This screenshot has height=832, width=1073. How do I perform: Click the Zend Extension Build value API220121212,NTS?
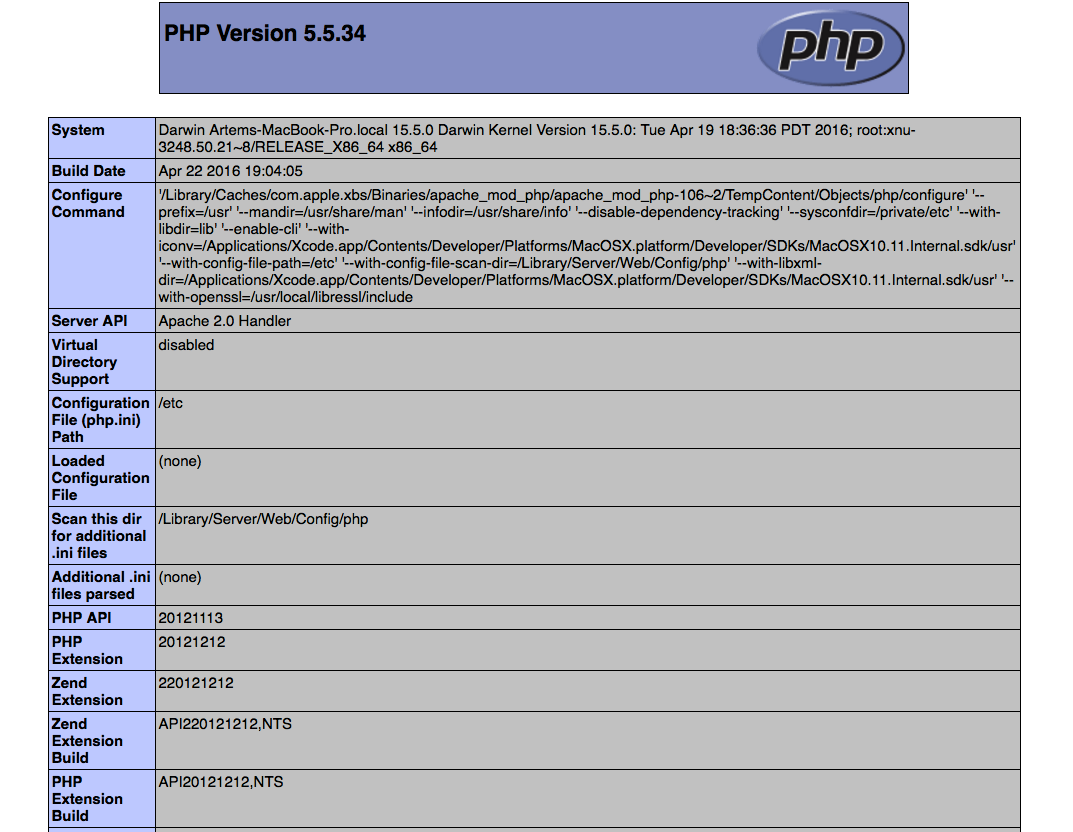coord(225,724)
